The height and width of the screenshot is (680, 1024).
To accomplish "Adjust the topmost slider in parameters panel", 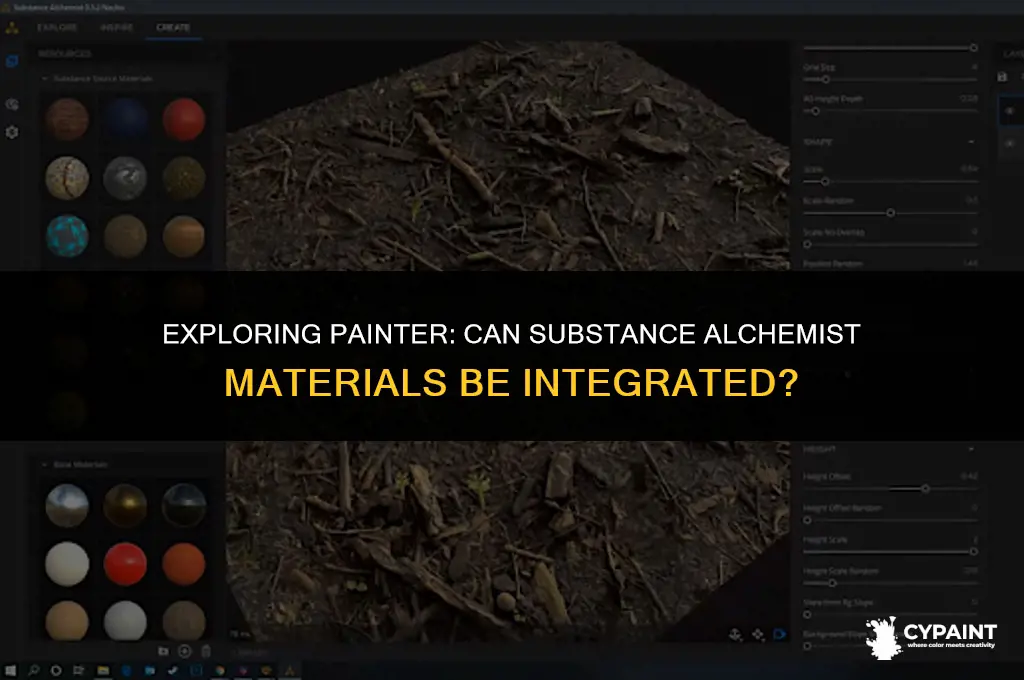I will point(973,48).
